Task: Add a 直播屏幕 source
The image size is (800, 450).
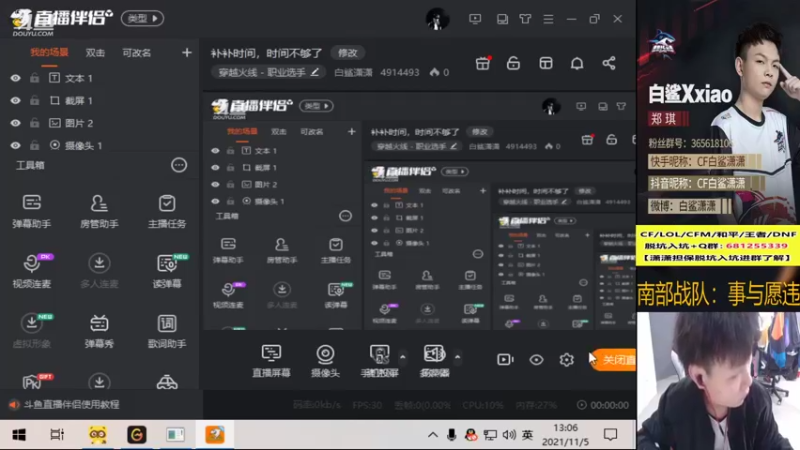Action: tap(271, 360)
